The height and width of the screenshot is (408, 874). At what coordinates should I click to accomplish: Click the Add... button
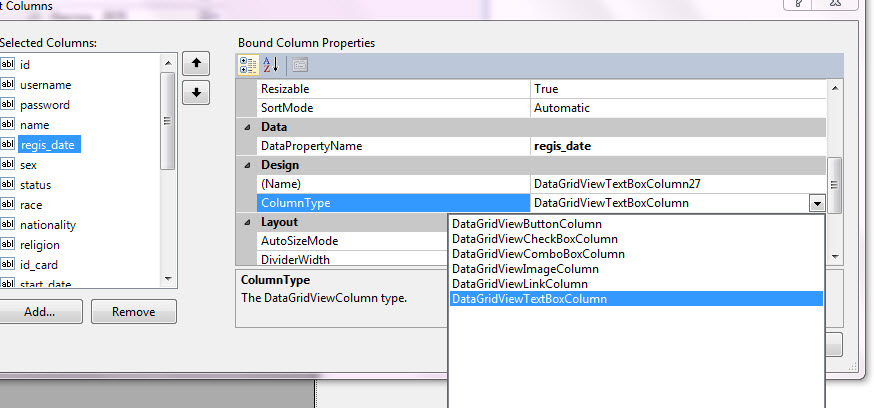[38, 312]
